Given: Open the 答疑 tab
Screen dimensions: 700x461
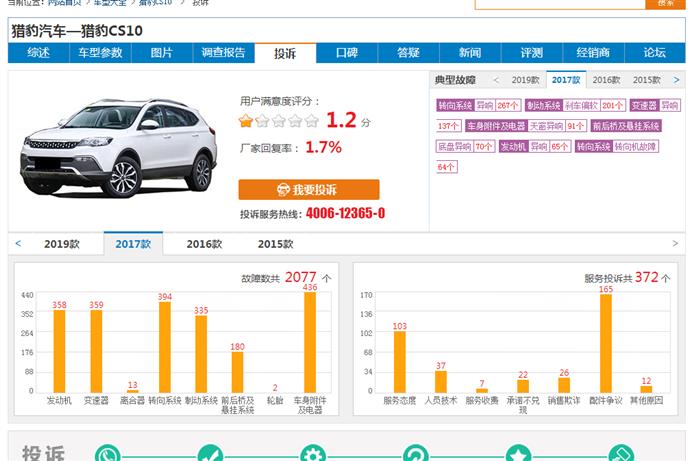Looking at the screenshot, I should point(408,53).
